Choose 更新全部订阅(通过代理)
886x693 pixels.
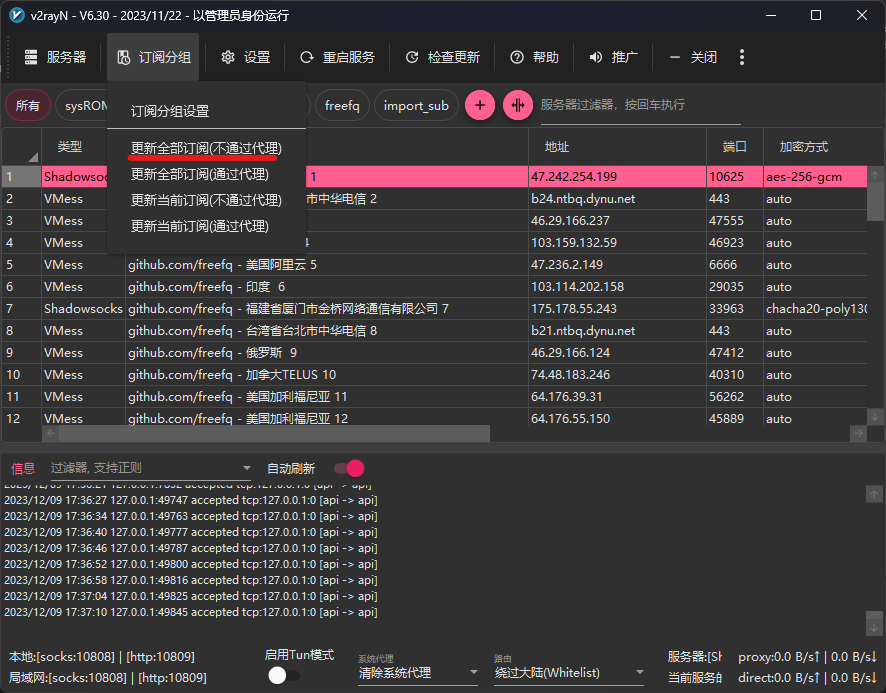[x=199, y=174]
